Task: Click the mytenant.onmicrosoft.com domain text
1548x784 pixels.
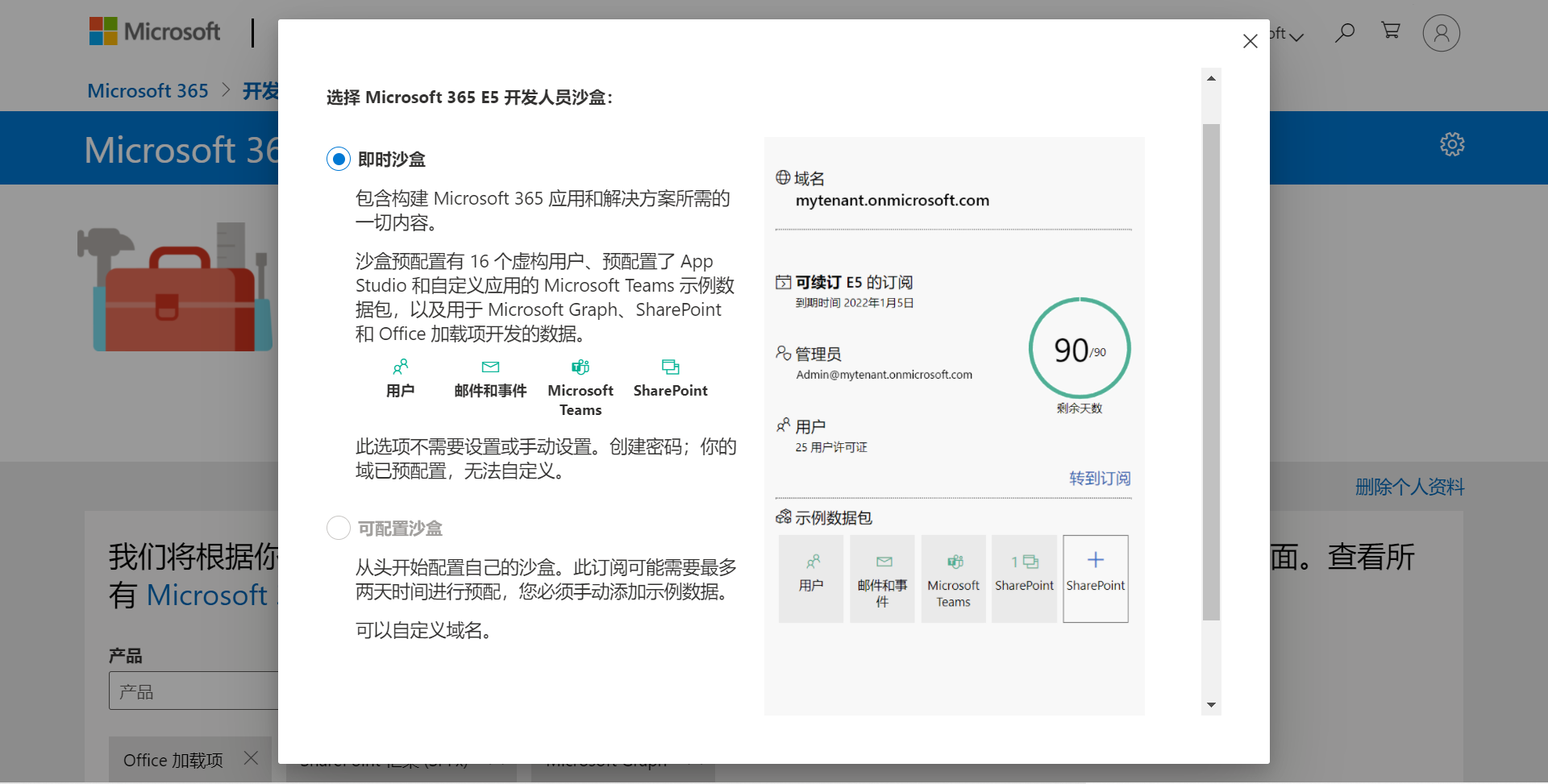Action: pos(893,201)
